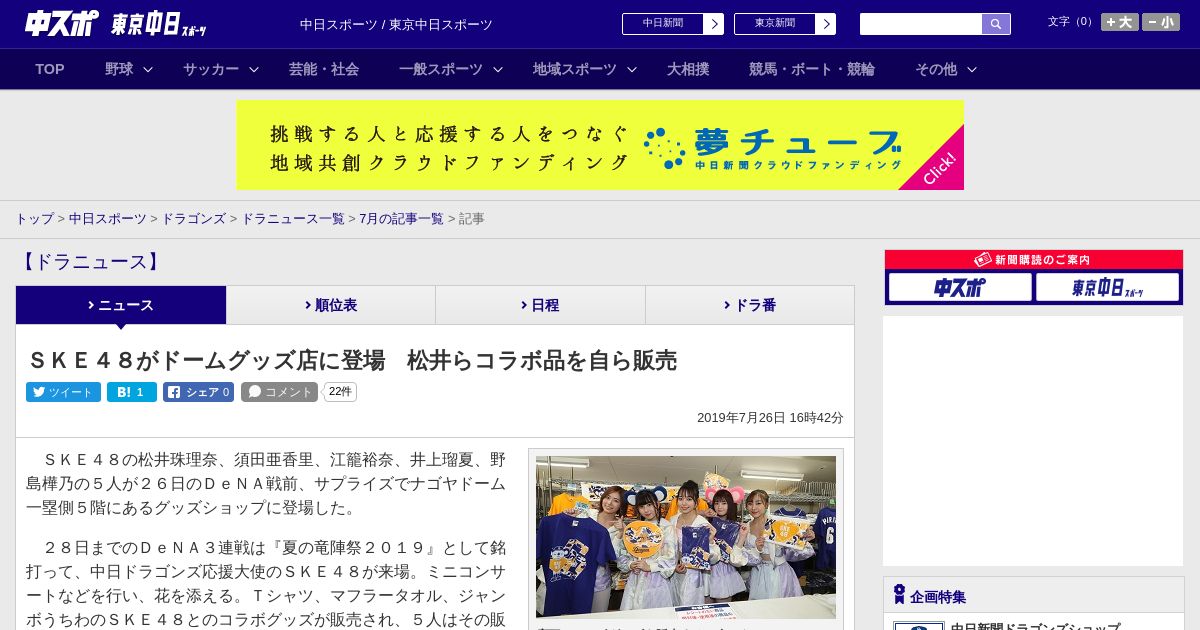Image resolution: width=1200 pixels, height=630 pixels.
Task: Select the ニュース tab
Action: point(121,305)
